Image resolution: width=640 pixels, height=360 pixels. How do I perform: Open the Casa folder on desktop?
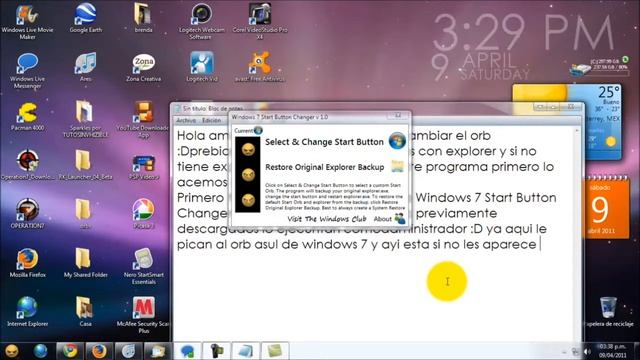coord(85,312)
